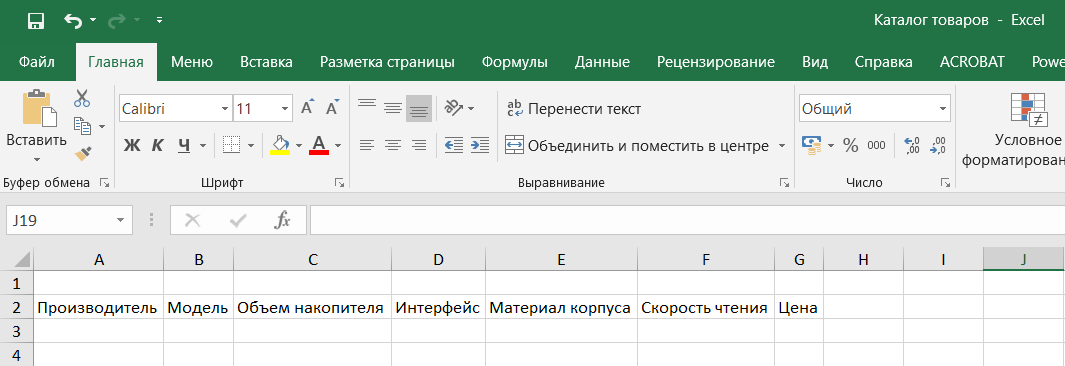Click the Вставить paste button
The width and height of the screenshot is (1065, 366).
[37, 127]
